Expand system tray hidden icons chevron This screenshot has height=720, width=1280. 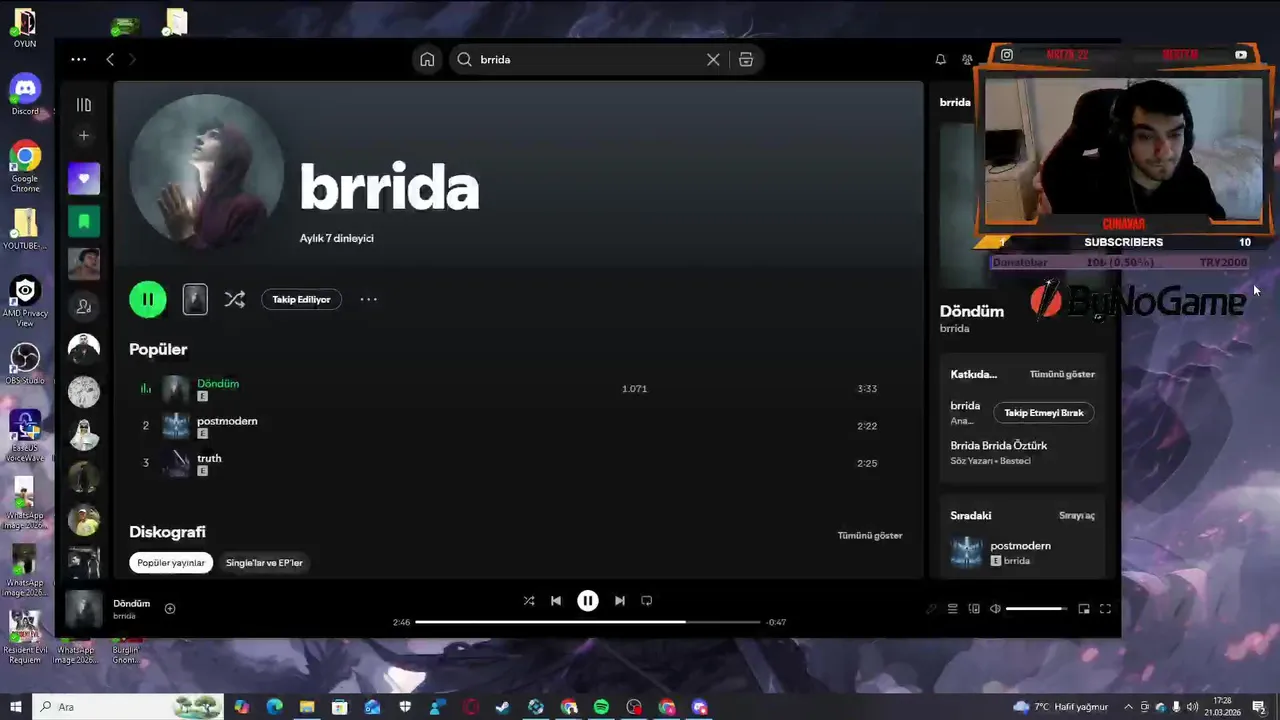[x=1128, y=707]
